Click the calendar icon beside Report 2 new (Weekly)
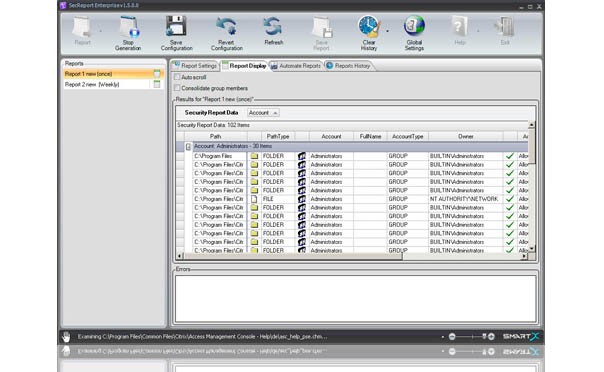This screenshot has height=372, width=604. (157, 84)
